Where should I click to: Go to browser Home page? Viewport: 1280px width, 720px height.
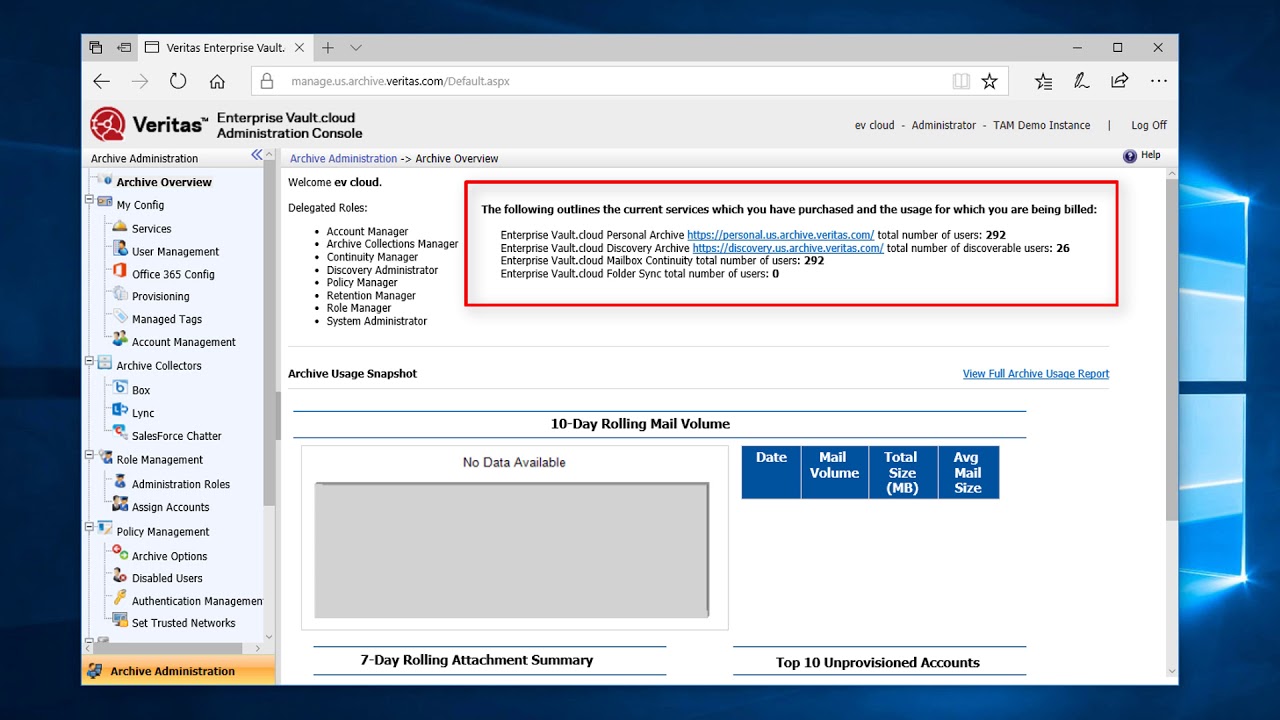217,81
